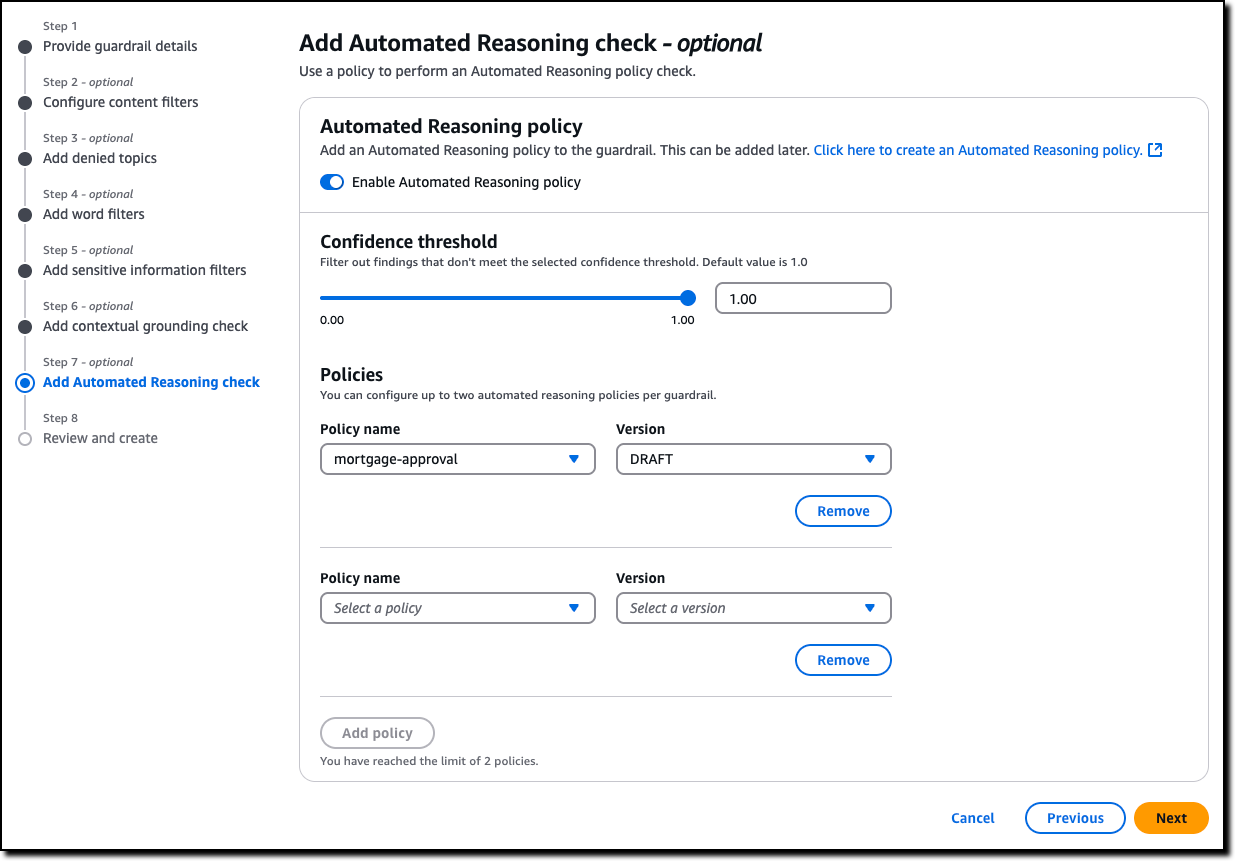Image resolution: width=1235 pixels, height=861 pixels.
Task: Click Step 5 sensitive information circle indicator
Action: click(x=25, y=271)
